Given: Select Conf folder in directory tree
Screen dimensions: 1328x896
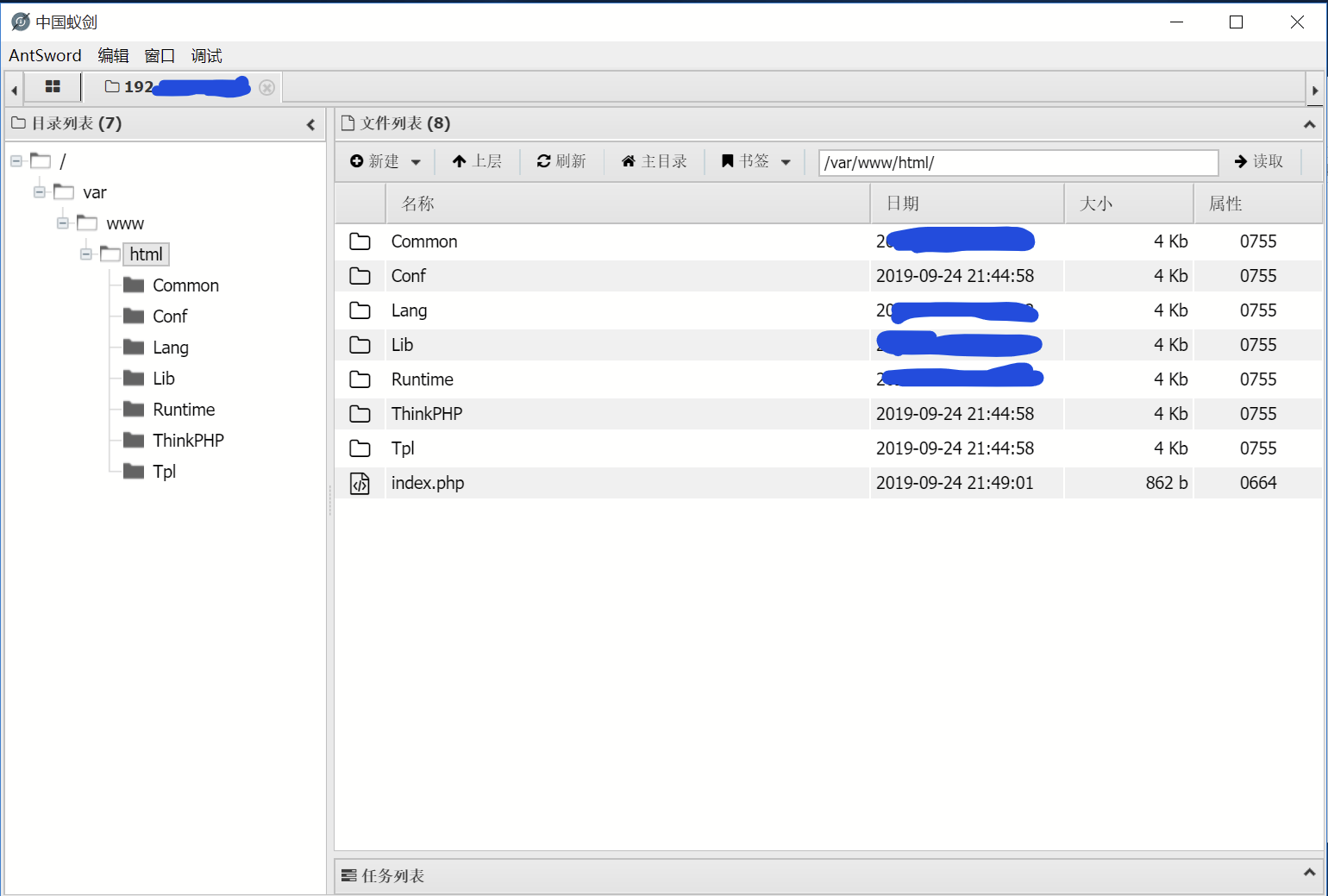Looking at the screenshot, I should pos(170,316).
